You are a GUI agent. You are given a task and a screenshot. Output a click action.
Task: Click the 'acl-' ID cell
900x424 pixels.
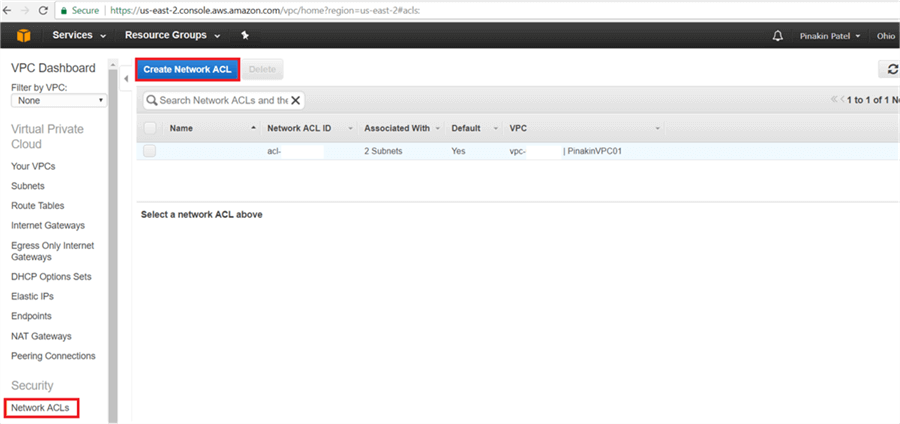click(x=274, y=151)
